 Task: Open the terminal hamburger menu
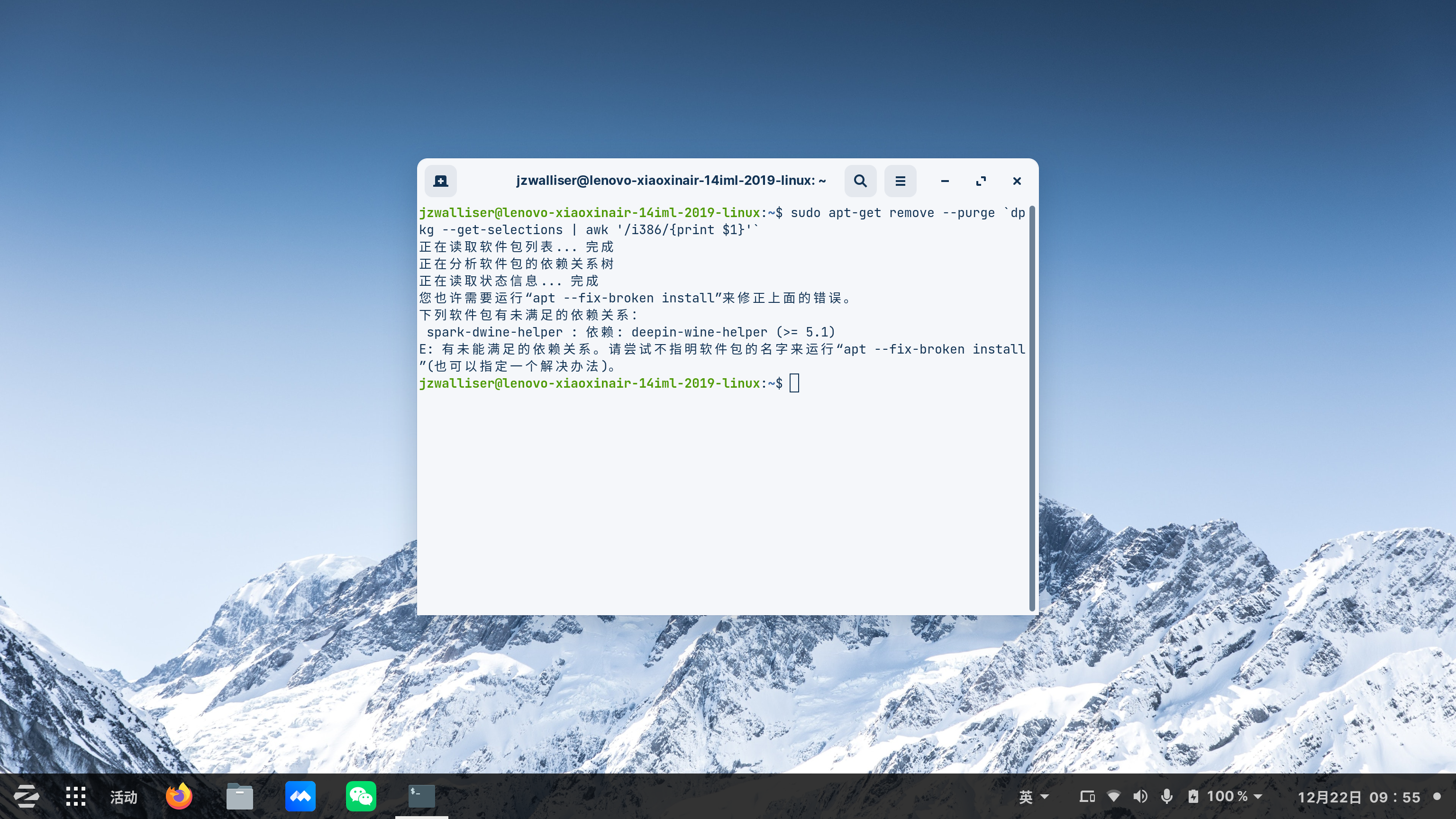pos(900,181)
